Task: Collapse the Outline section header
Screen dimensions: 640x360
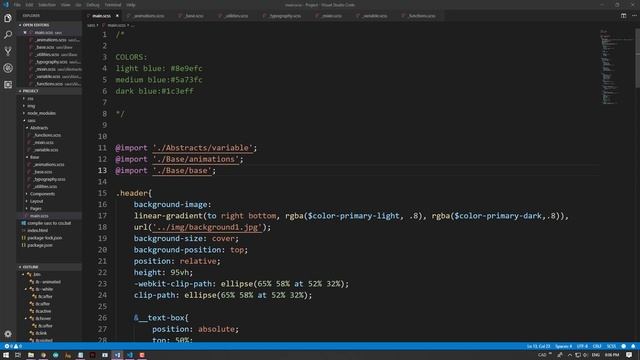Action: pos(49,267)
